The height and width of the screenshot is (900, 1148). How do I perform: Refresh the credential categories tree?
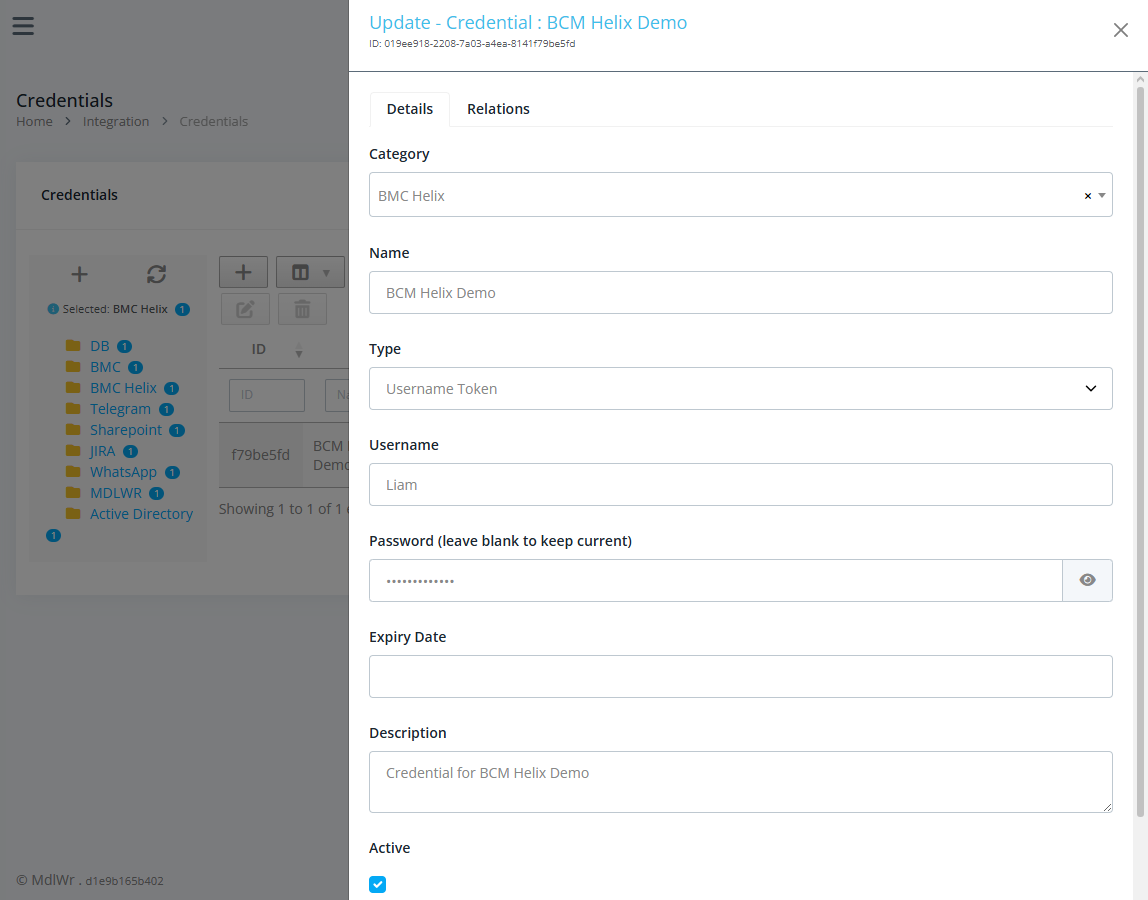(156, 274)
